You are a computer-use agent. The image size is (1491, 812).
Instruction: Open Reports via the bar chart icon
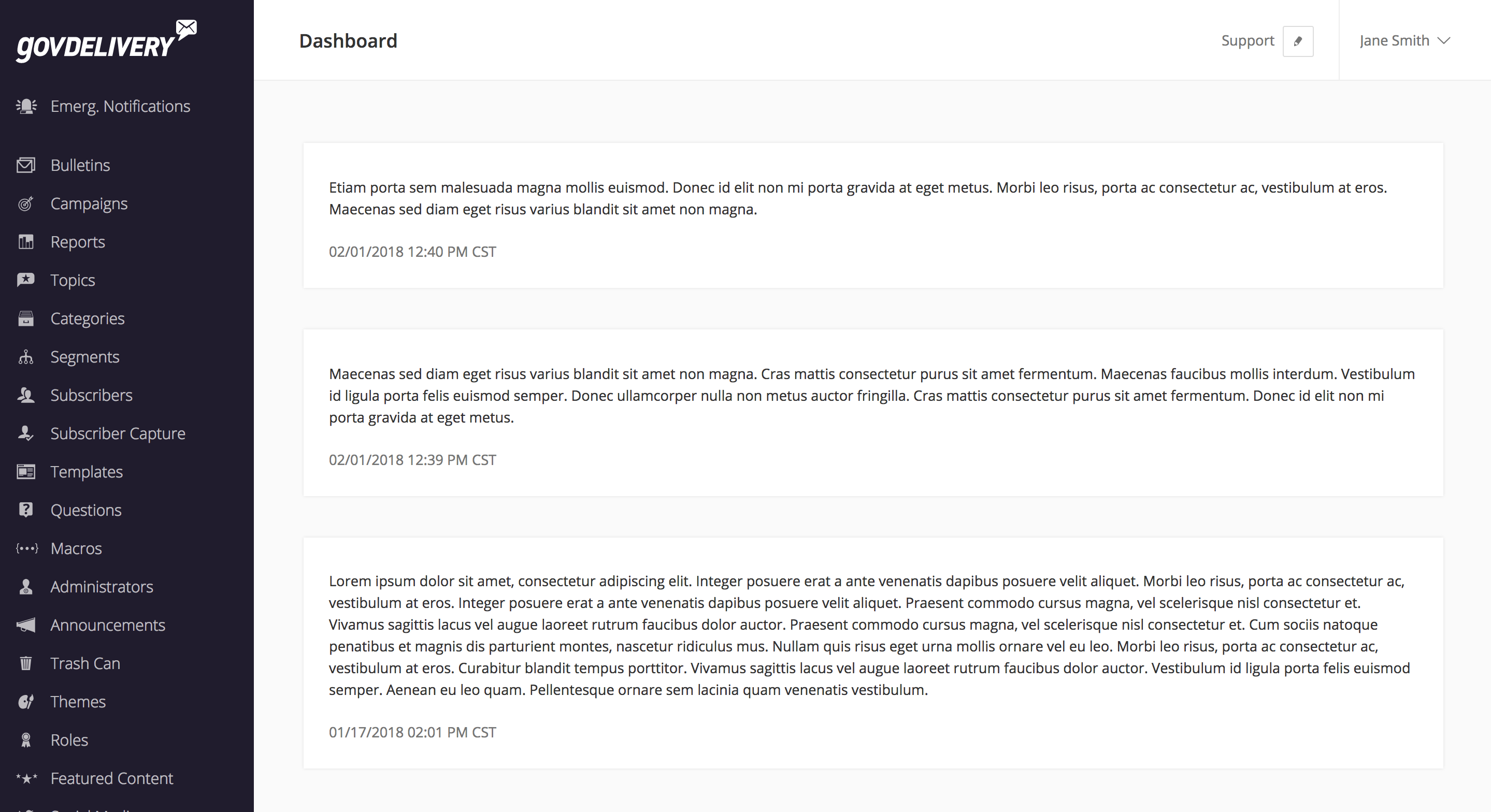coord(26,242)
